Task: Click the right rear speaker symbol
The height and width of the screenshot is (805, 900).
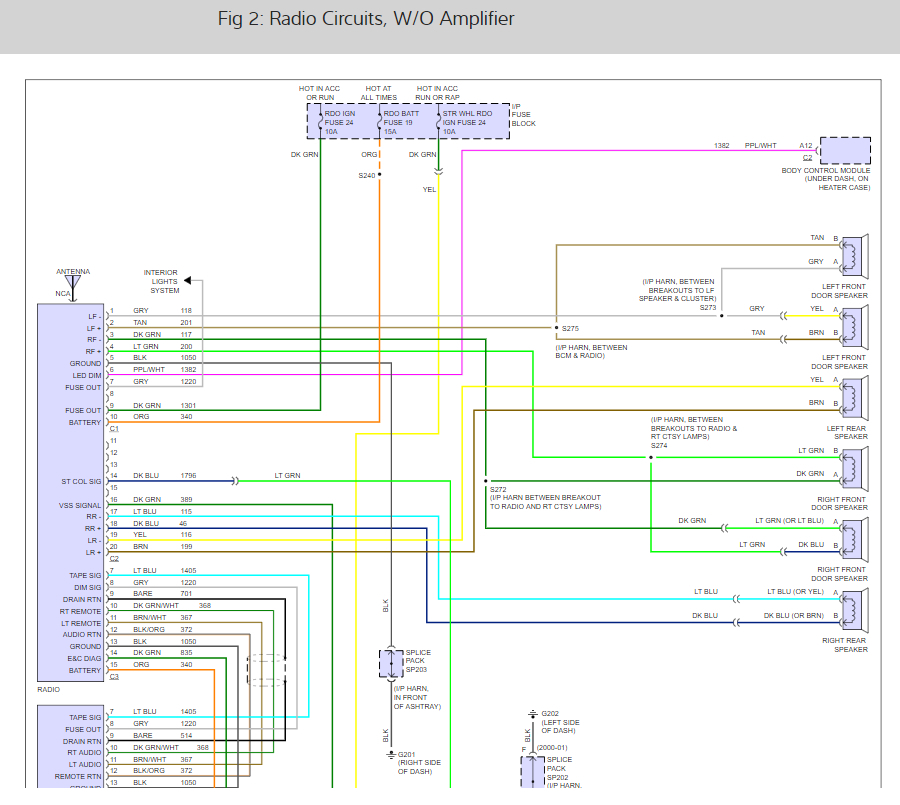Action: point(855,611)
